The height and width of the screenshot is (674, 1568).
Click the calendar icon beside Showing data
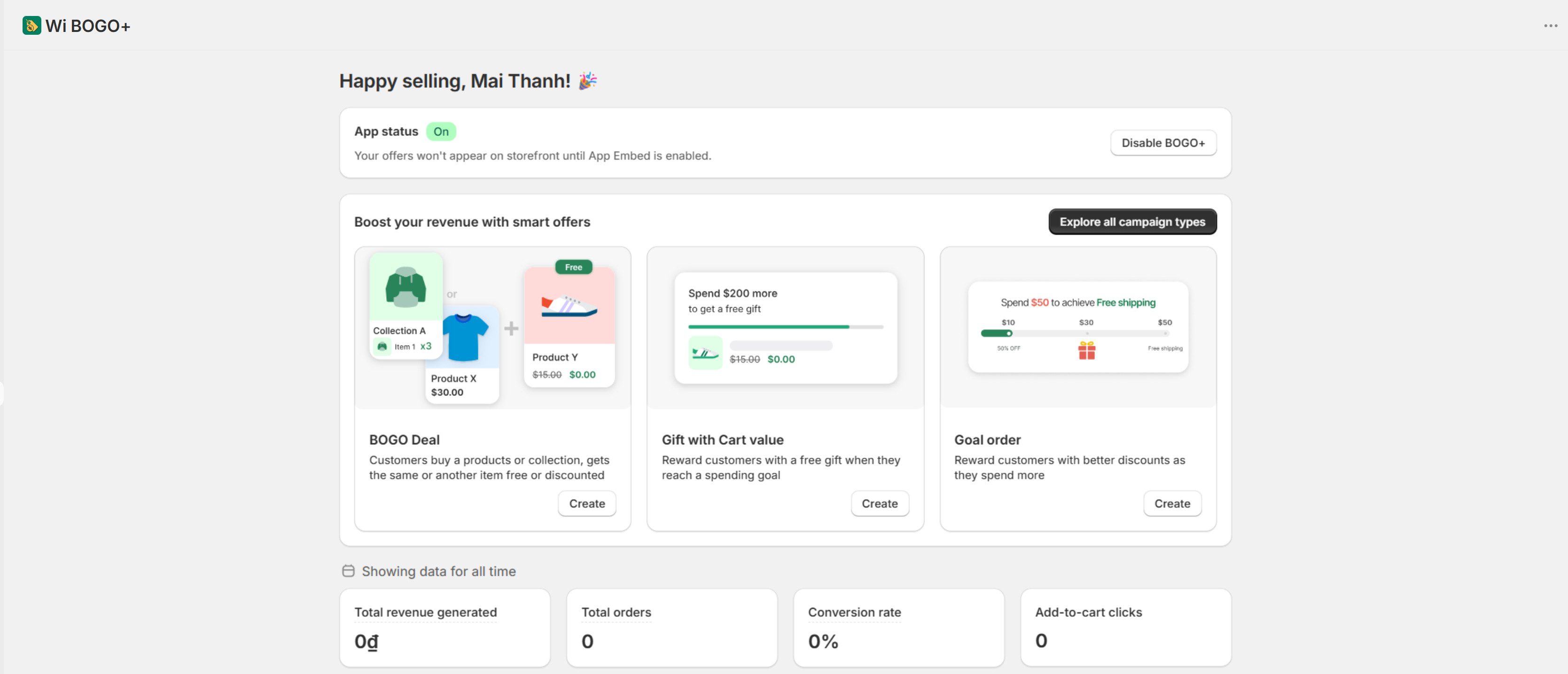[348, 571]
